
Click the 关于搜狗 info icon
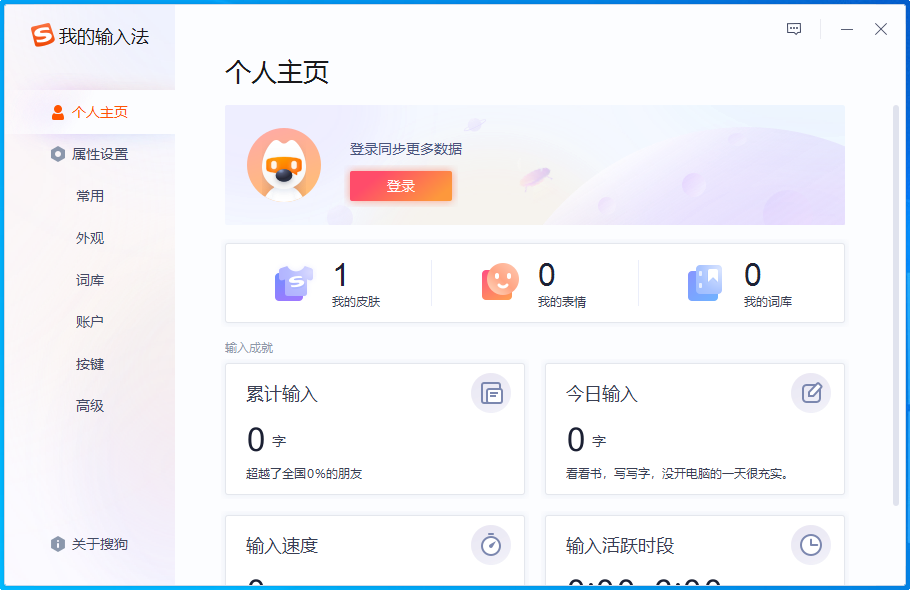tap(57, 544)
